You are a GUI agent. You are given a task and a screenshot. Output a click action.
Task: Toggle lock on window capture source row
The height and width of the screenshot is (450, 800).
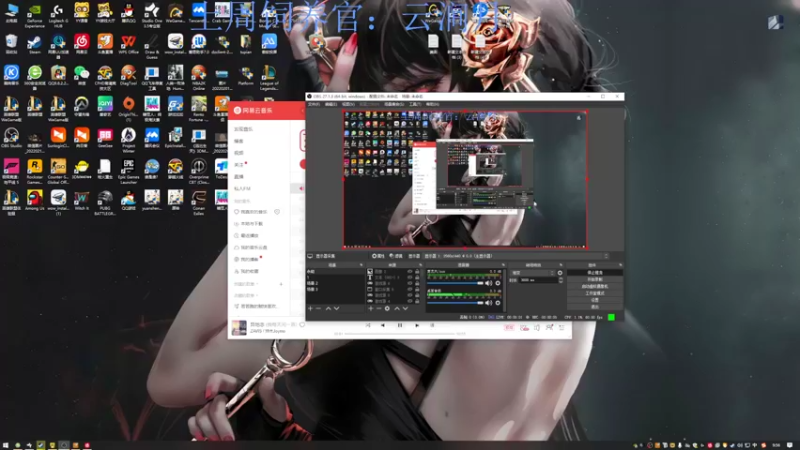click(417, 289)
